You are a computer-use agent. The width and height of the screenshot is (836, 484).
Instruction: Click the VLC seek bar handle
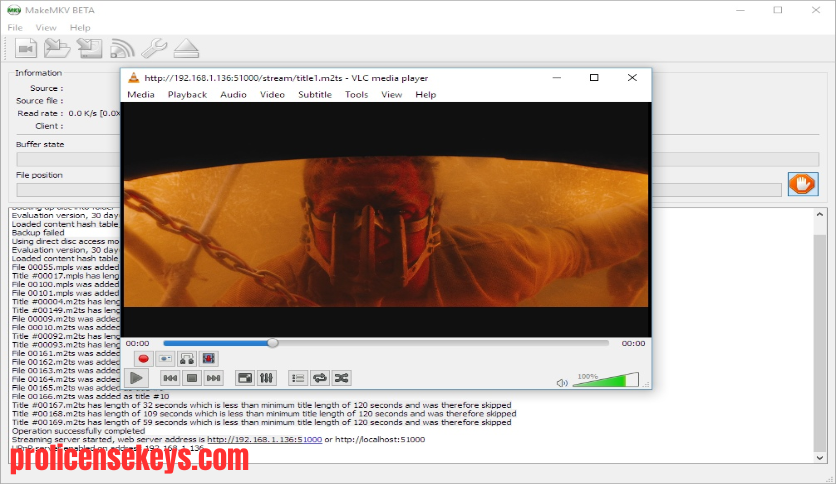272,343
